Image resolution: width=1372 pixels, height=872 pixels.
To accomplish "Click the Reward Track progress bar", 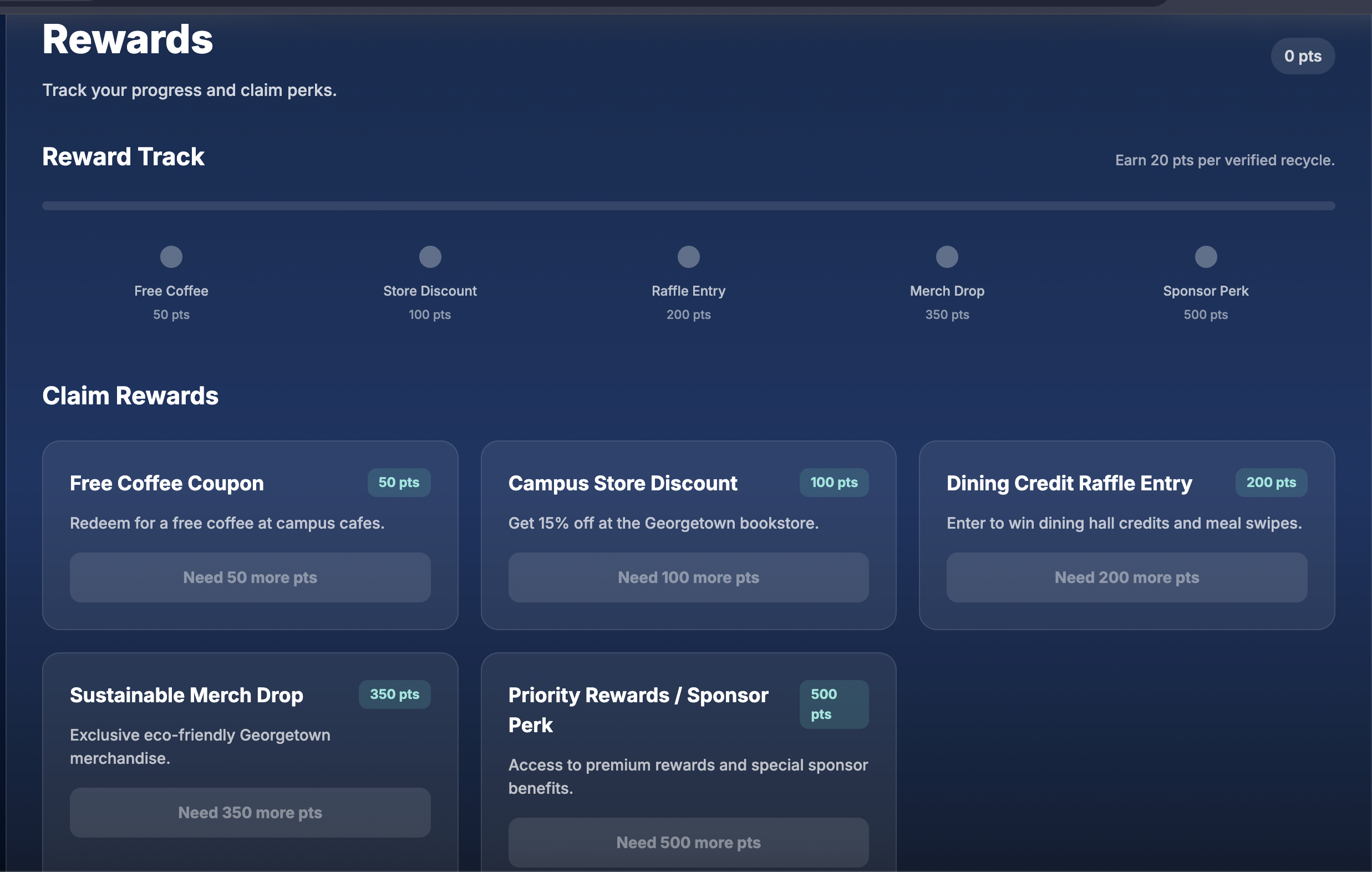I will pos(688,206).
